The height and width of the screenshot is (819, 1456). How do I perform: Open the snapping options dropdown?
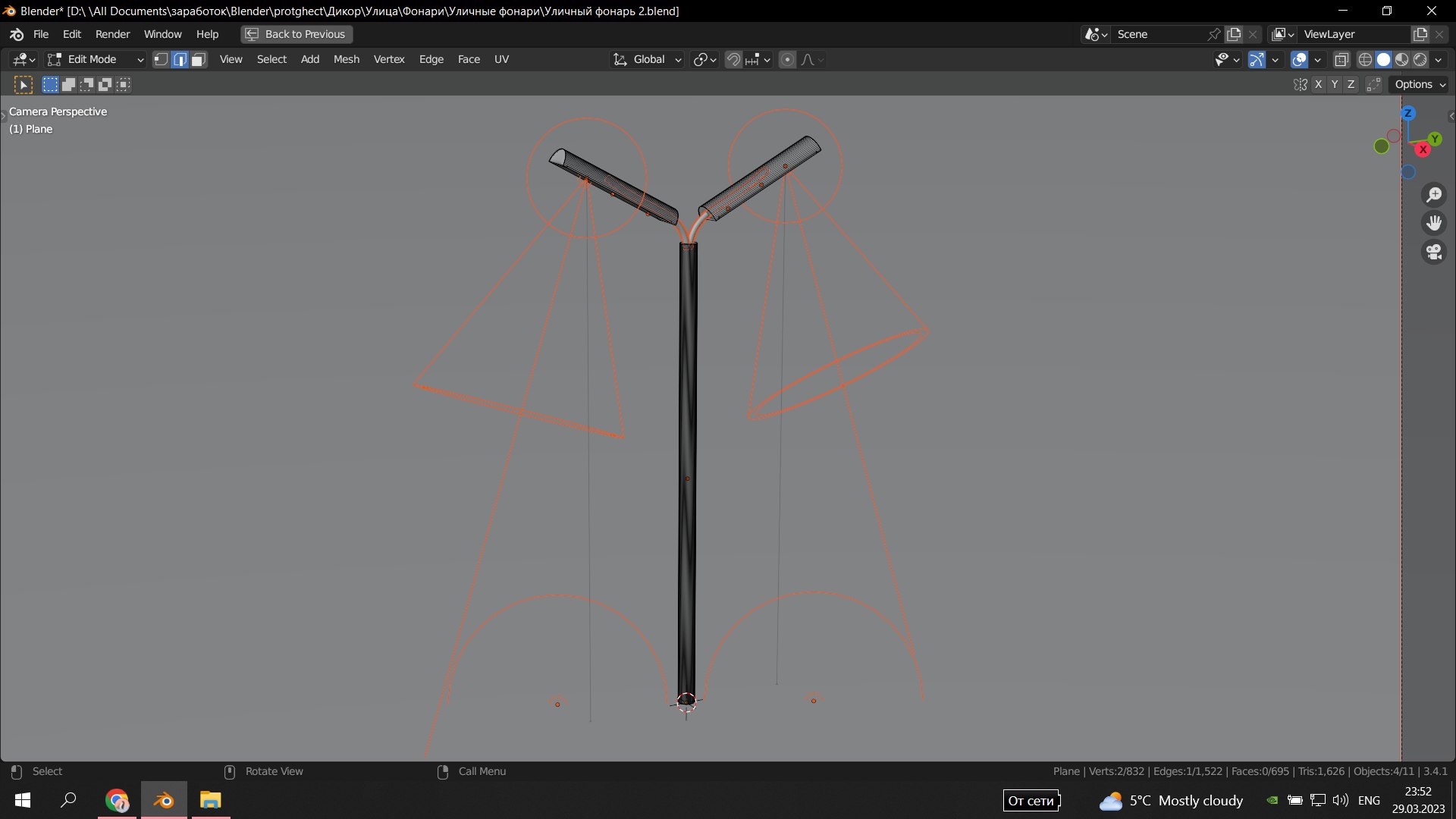(758, 59)
